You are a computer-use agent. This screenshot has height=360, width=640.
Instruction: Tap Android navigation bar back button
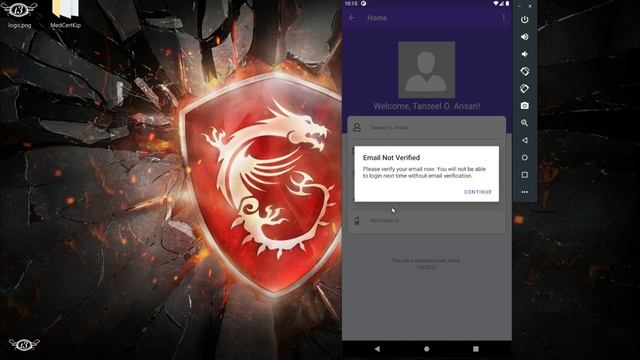point(377,349)
